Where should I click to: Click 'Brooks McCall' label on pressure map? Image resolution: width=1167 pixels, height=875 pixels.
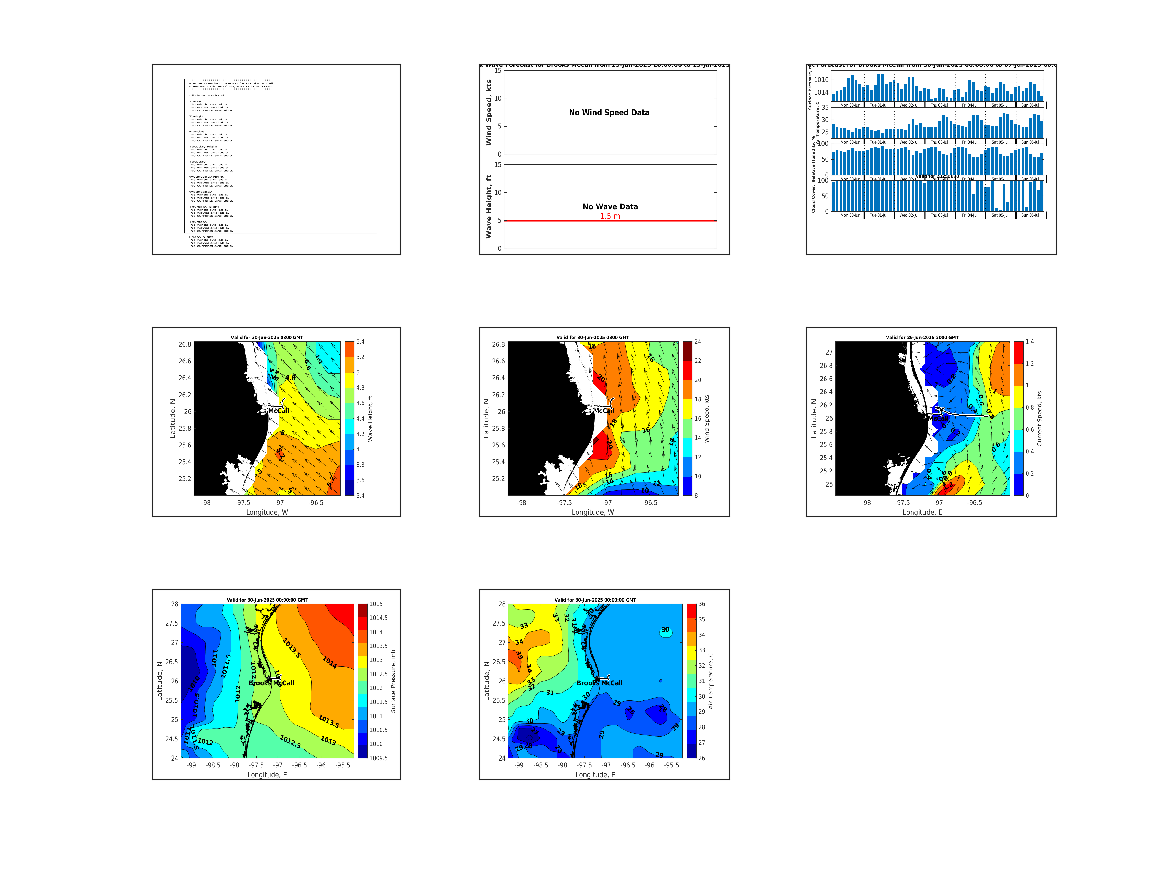coord(272,682)
